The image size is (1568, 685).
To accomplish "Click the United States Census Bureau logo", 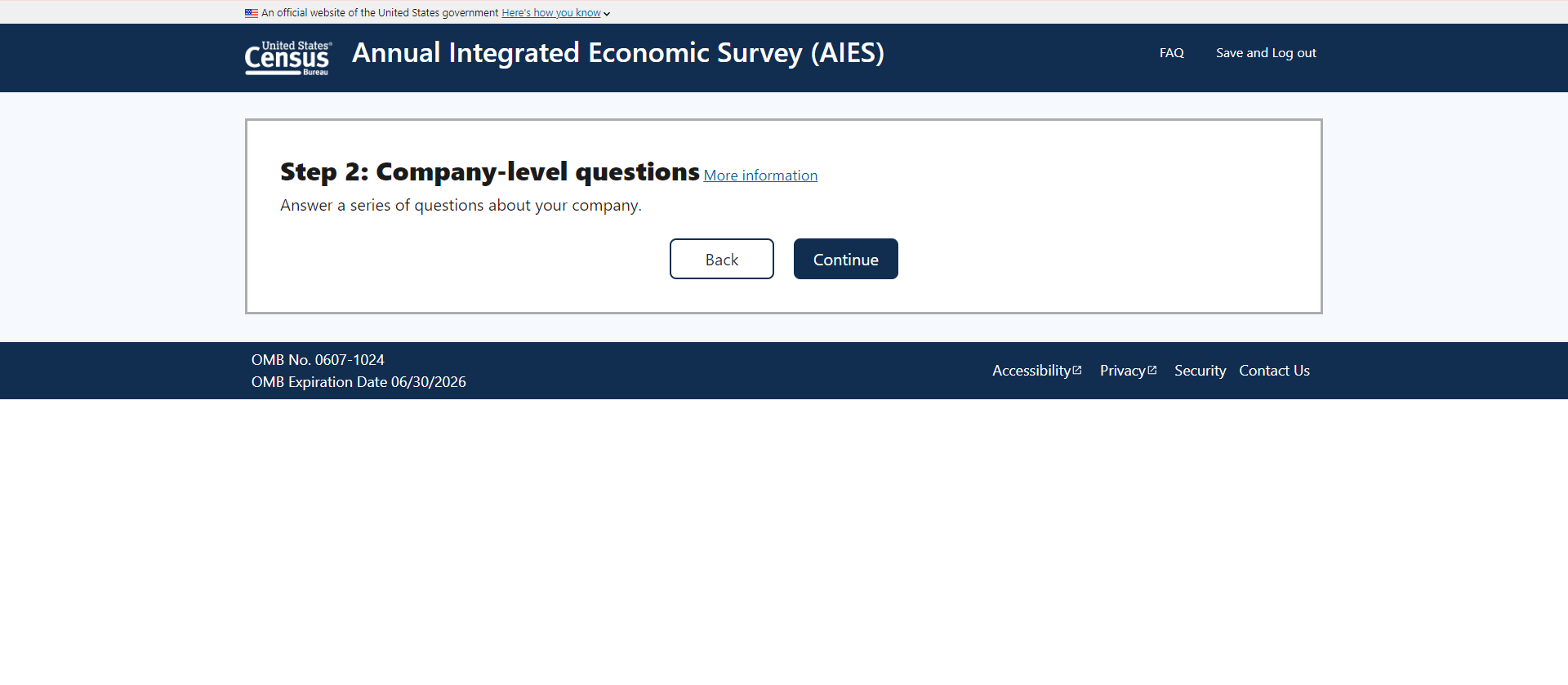I will (x=287, y=58).
